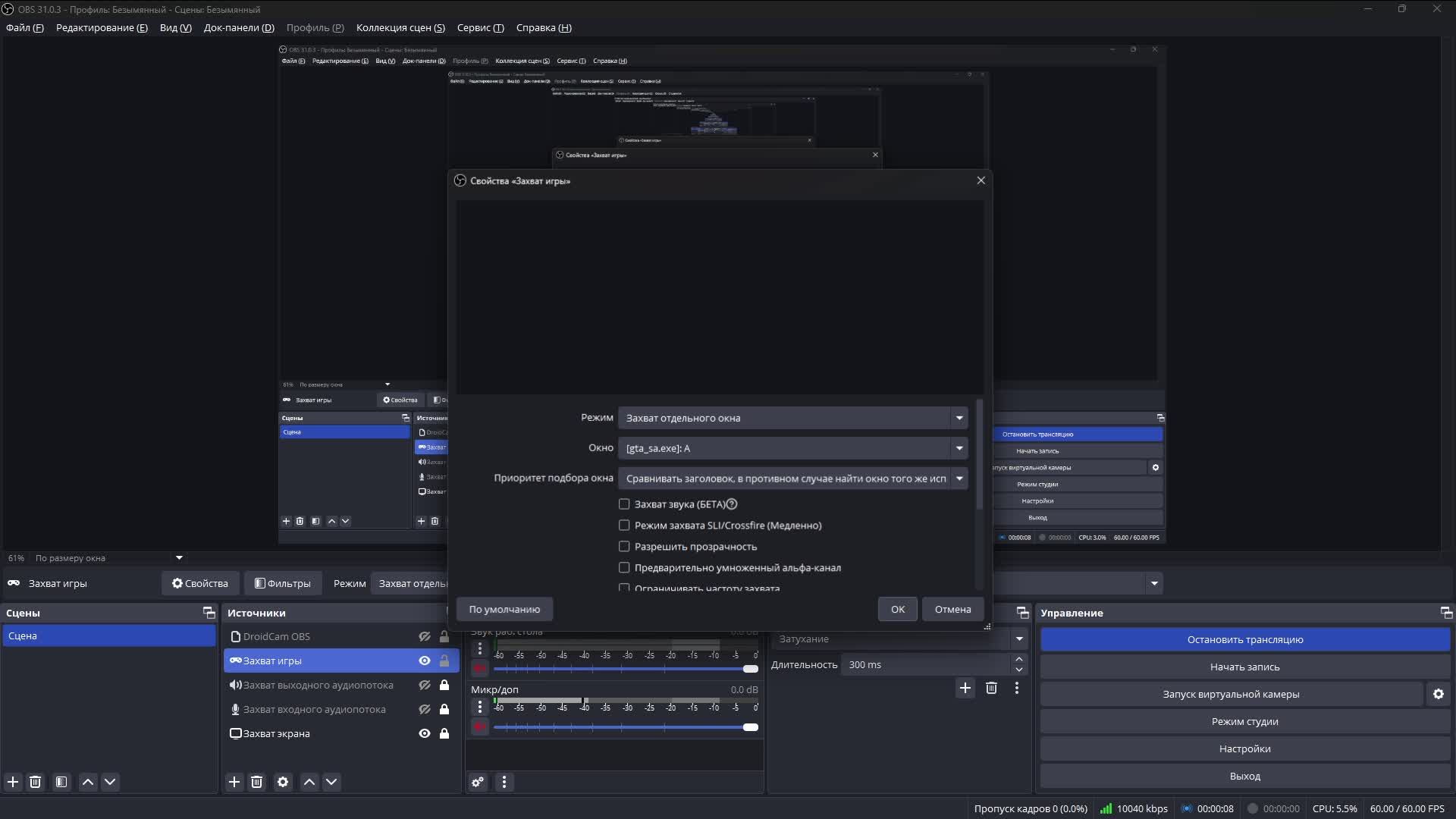Mute the Микр/доп audio channel

coord(479,727)
